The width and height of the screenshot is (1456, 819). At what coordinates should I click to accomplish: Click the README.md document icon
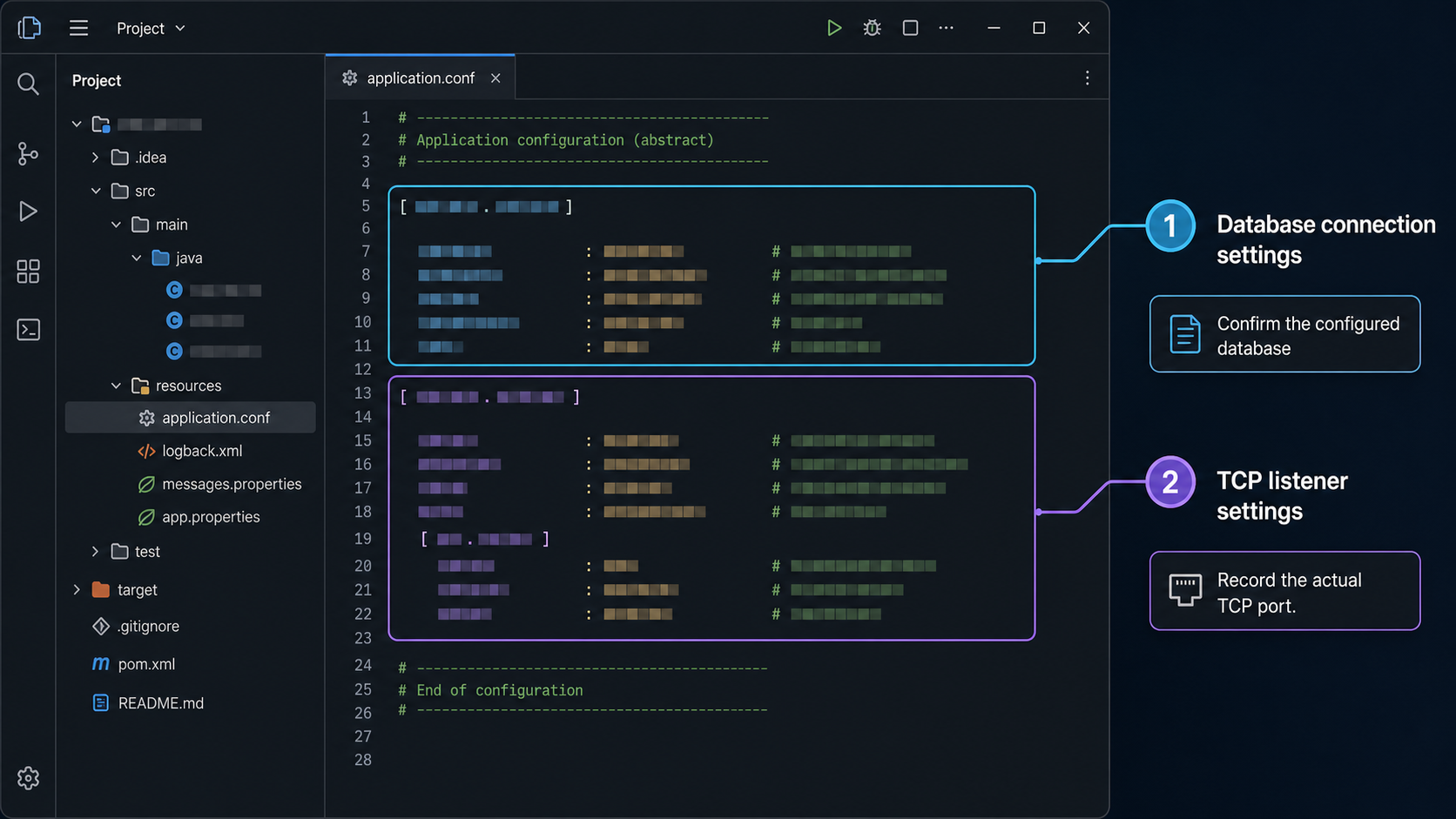(101, 703)
